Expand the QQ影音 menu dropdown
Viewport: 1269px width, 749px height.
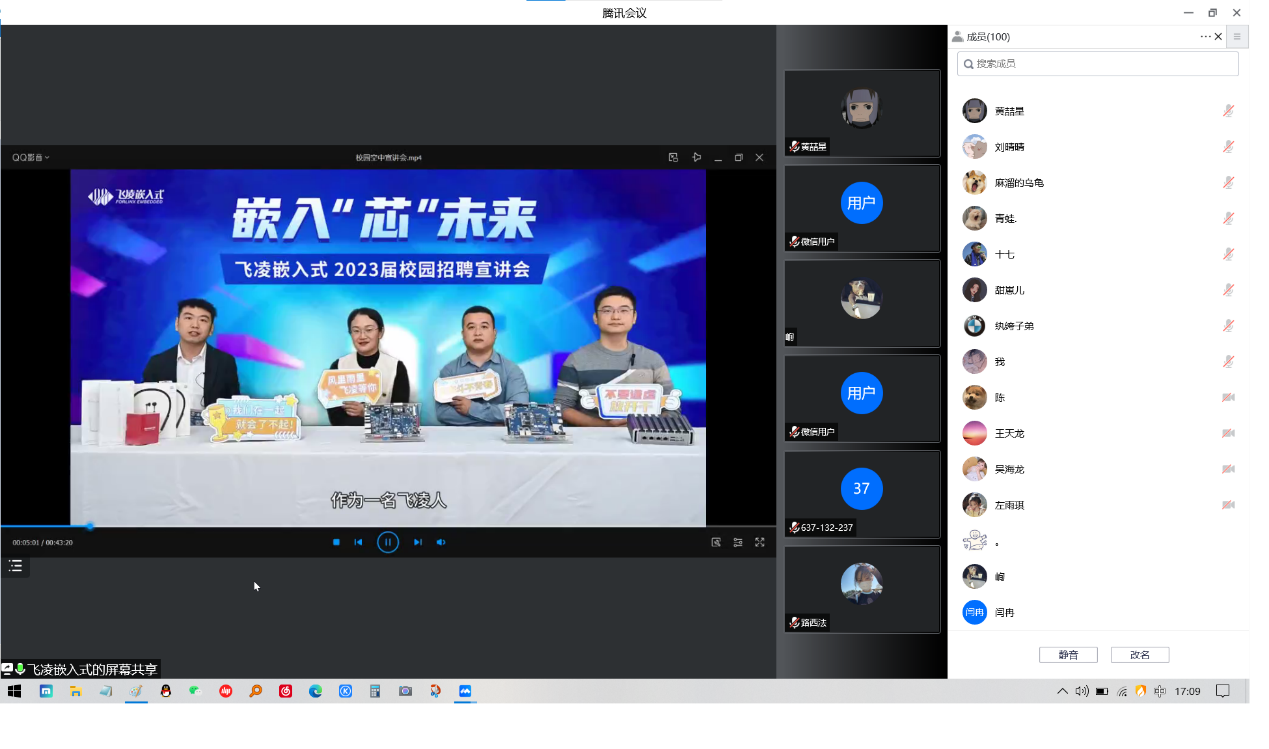pyautogui.click(x=31, y=157)
